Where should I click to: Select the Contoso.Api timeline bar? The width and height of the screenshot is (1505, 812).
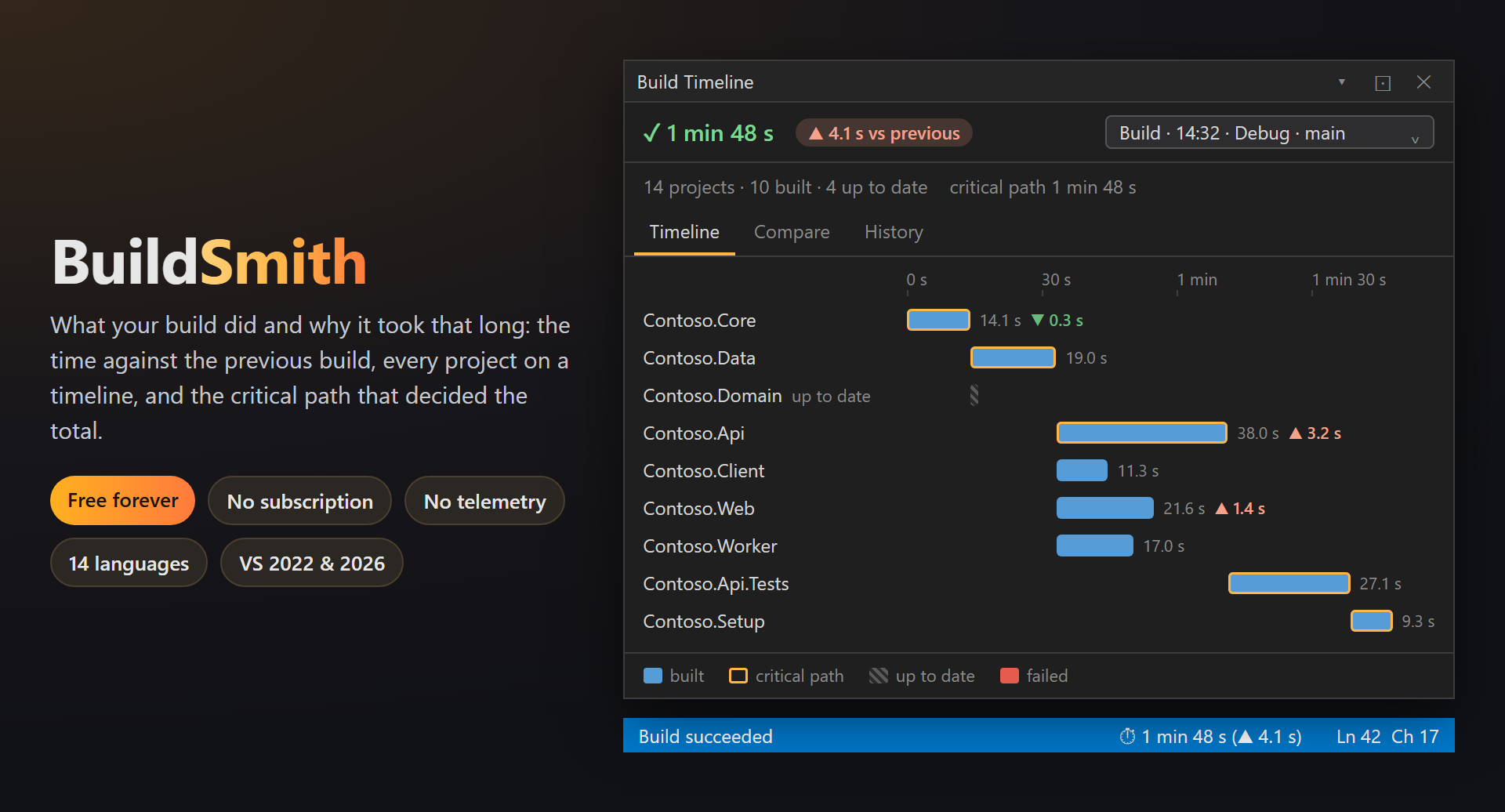coord(1141,433)
